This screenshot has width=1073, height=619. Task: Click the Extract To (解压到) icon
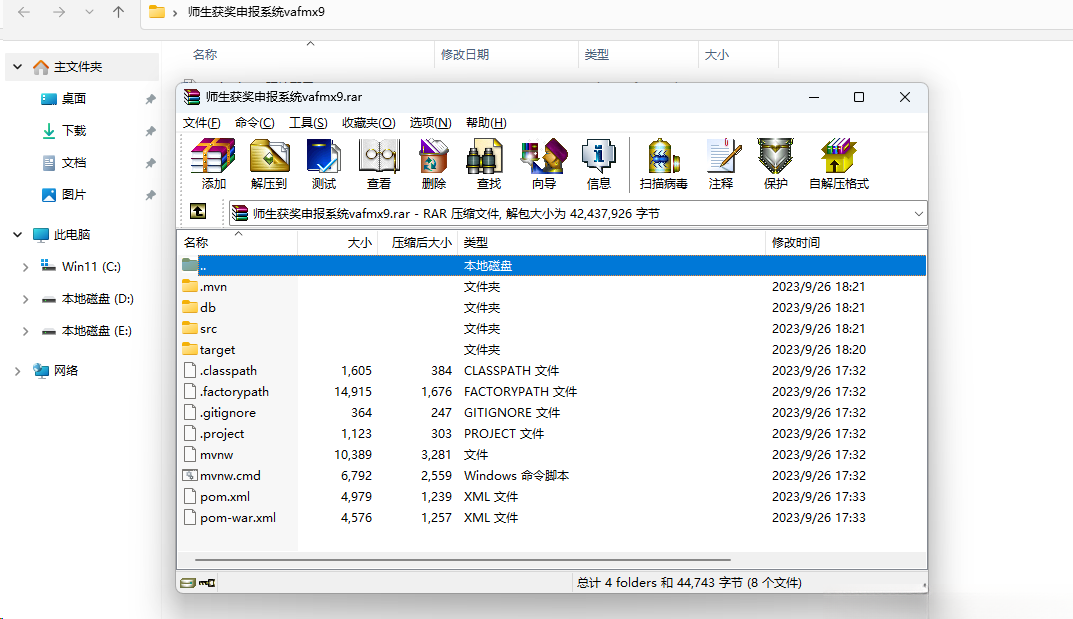pos(269,163)
